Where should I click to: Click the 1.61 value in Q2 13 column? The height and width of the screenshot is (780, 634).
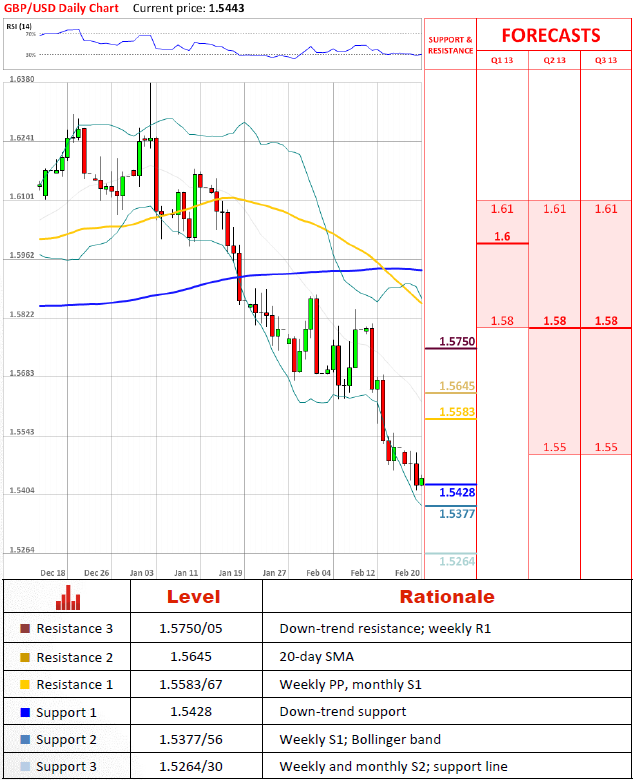[x=554, y=209]
